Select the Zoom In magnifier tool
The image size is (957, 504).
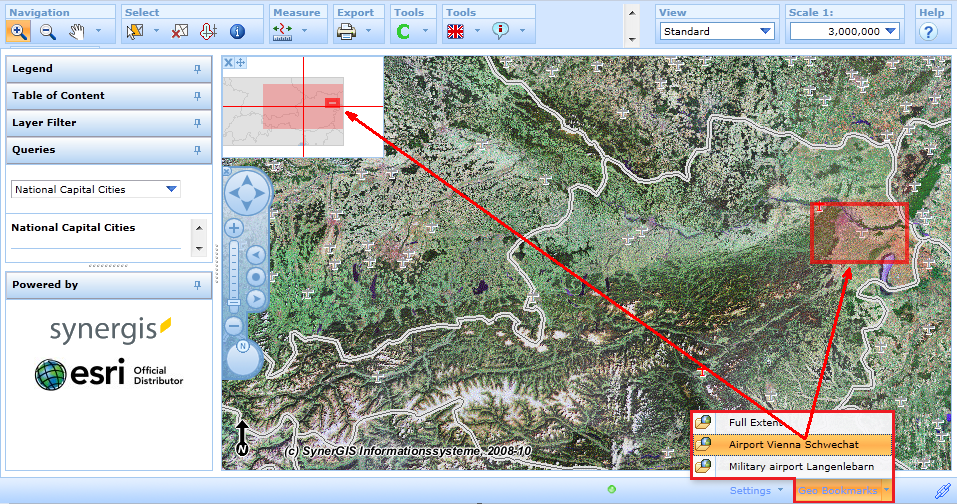coord(18,31)
